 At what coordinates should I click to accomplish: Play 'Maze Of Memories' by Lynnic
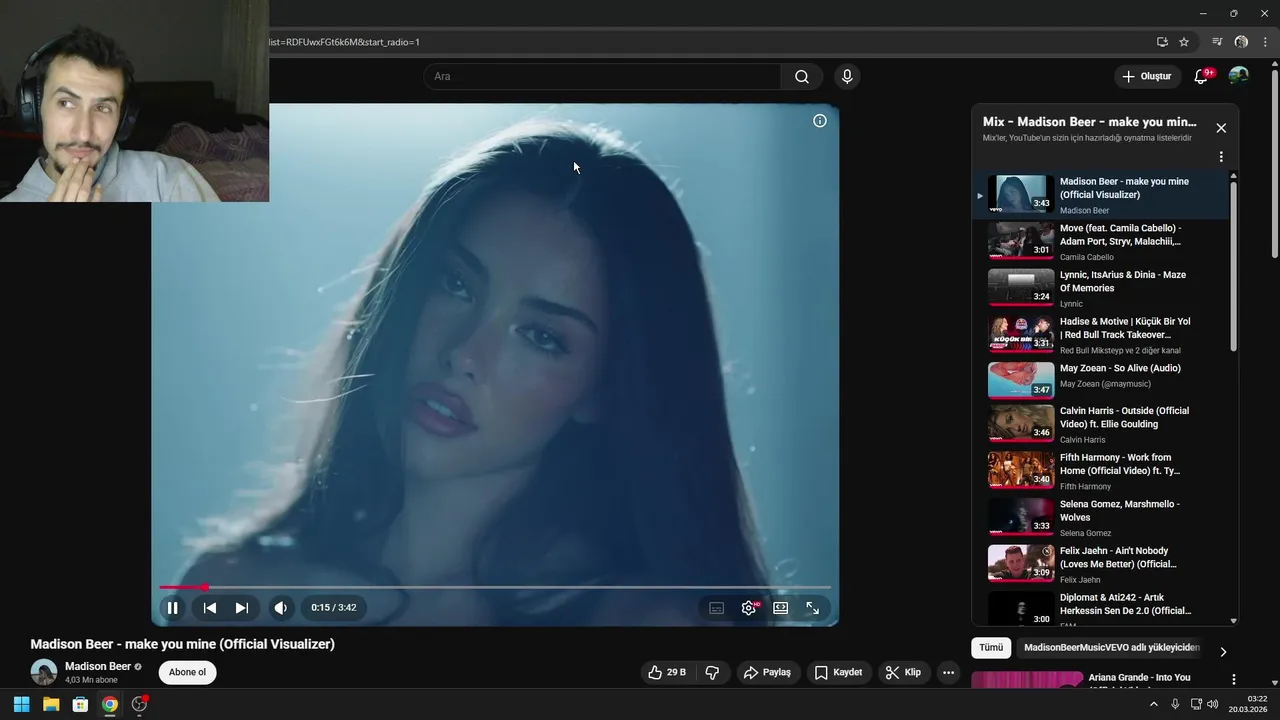point(1098,288)
